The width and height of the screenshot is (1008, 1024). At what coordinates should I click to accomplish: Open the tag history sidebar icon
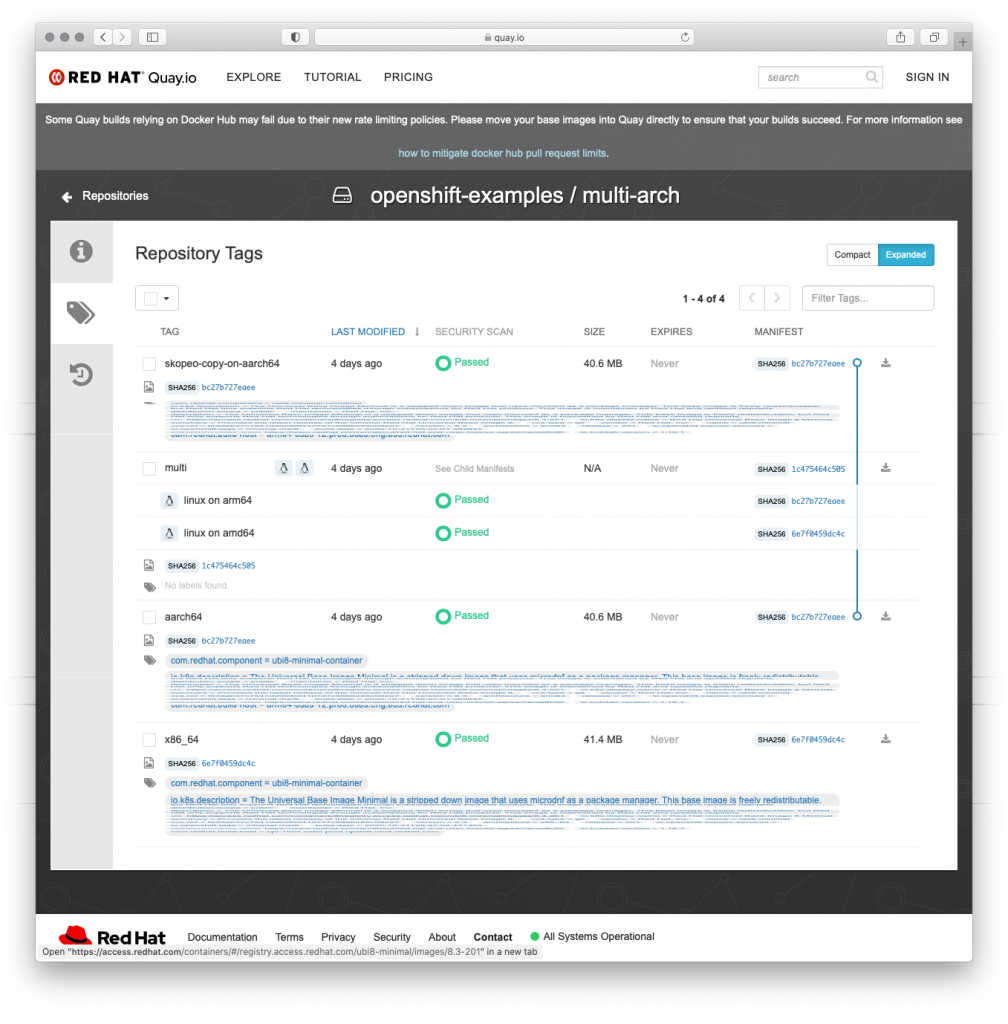[x=81, y=374]
